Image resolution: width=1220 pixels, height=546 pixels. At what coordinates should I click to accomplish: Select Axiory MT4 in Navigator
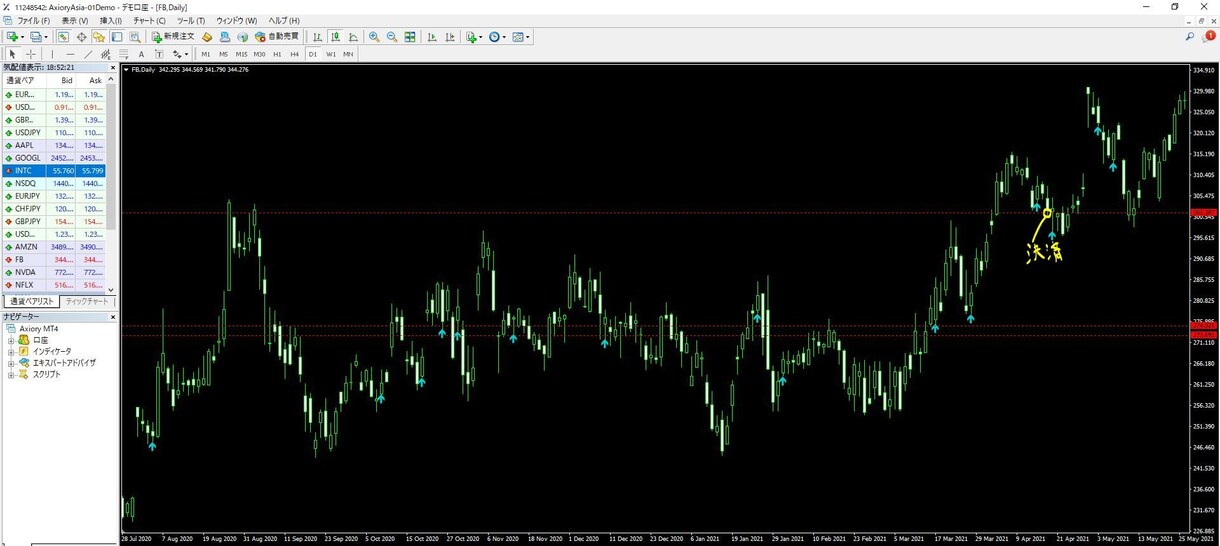[38, 328]
